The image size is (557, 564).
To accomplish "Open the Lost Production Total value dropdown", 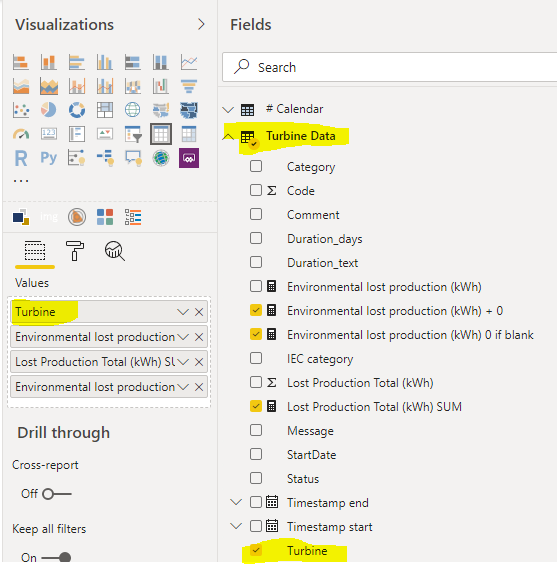I will [x=183, y=362].
